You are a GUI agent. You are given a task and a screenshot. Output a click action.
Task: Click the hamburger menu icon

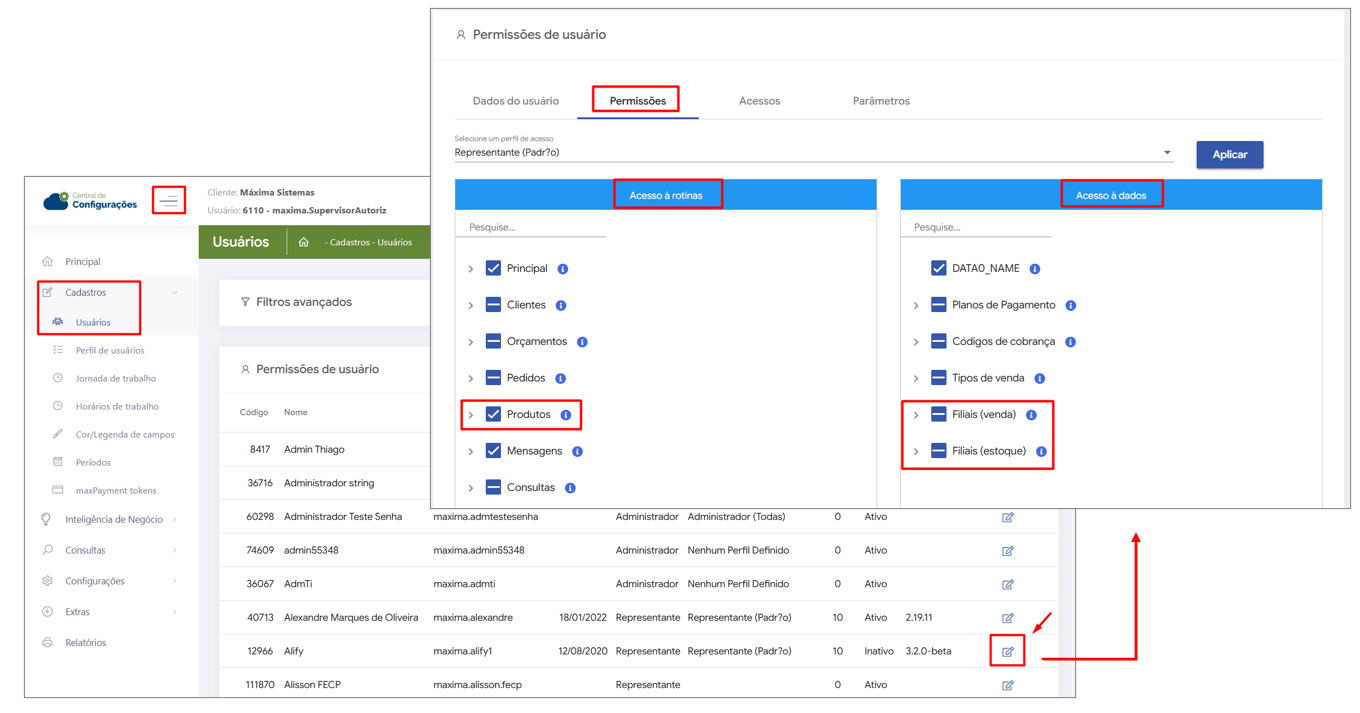pos(168,201)
